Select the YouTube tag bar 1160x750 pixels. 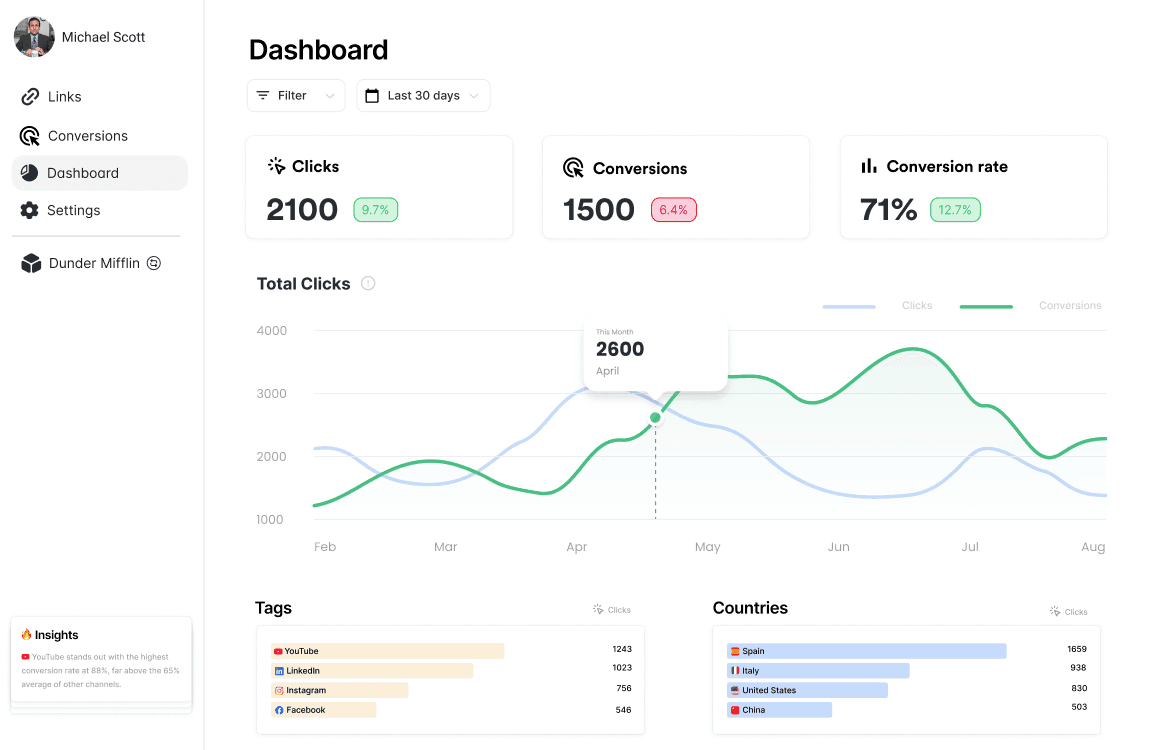tap(388, 651)
